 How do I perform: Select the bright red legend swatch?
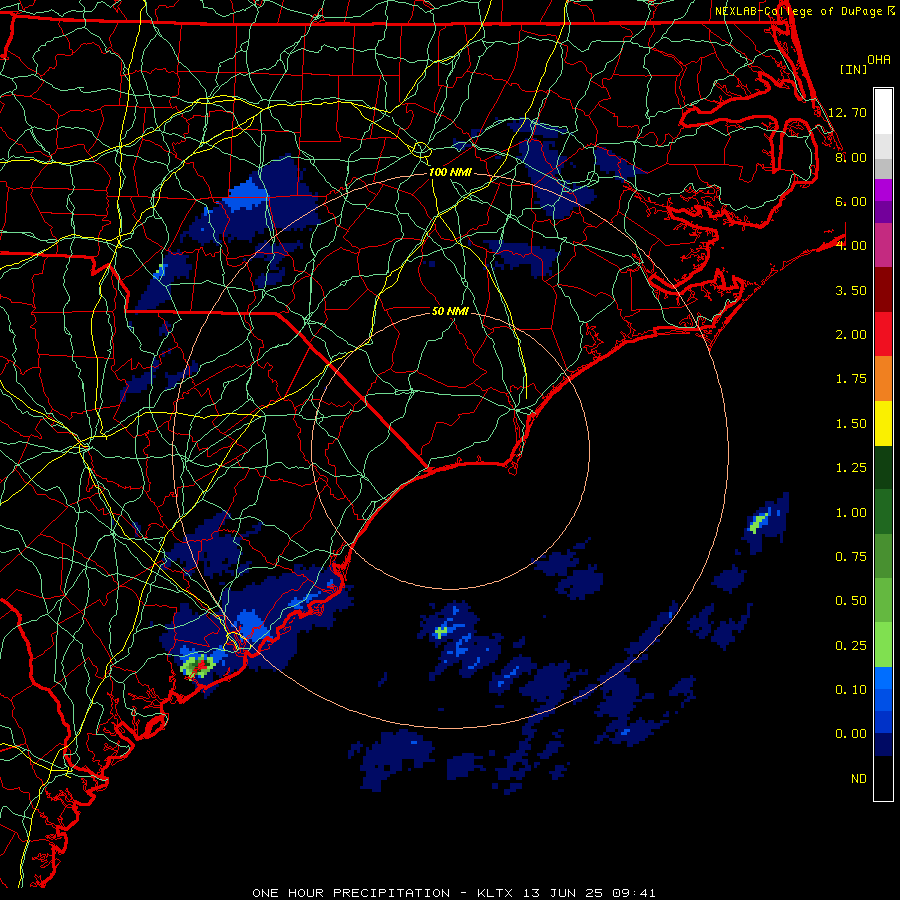[883, 335]
